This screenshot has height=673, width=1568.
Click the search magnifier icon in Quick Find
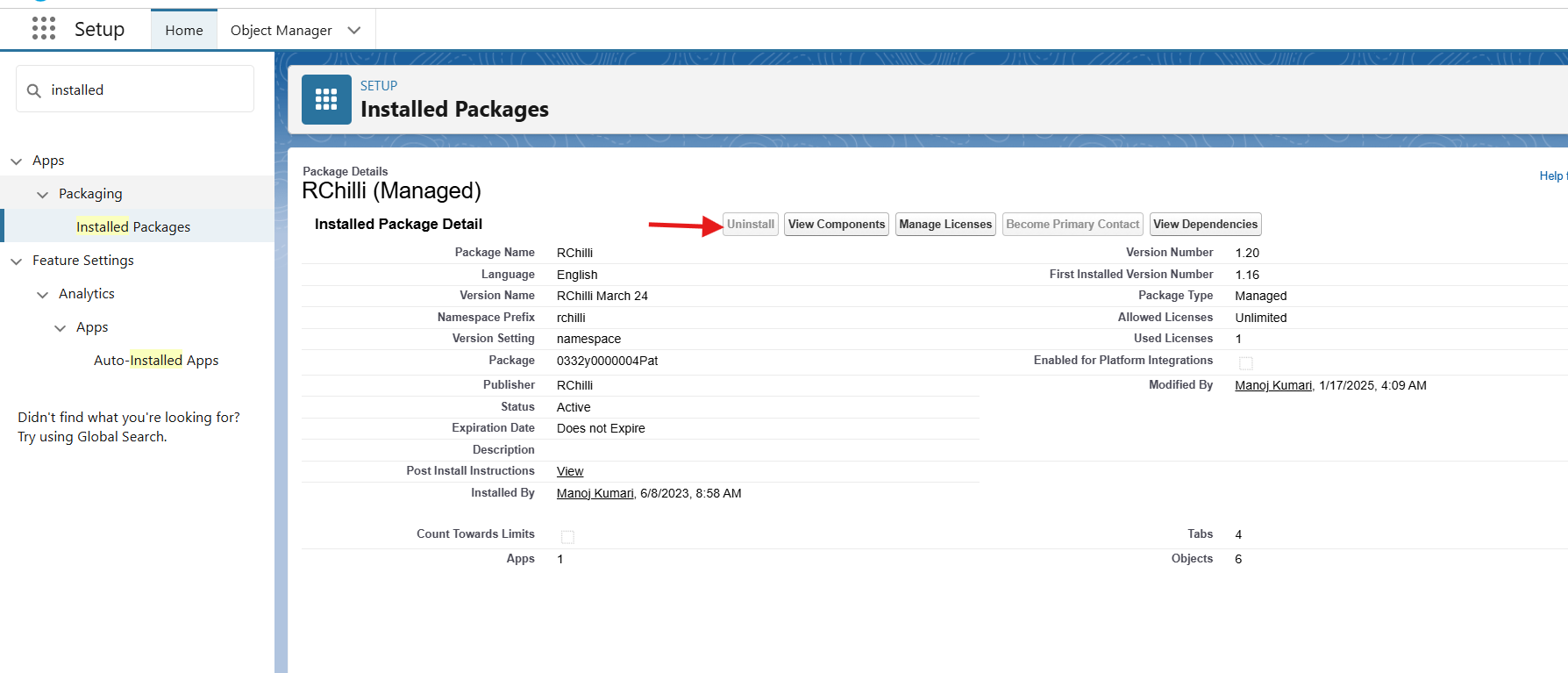[34, 90]
